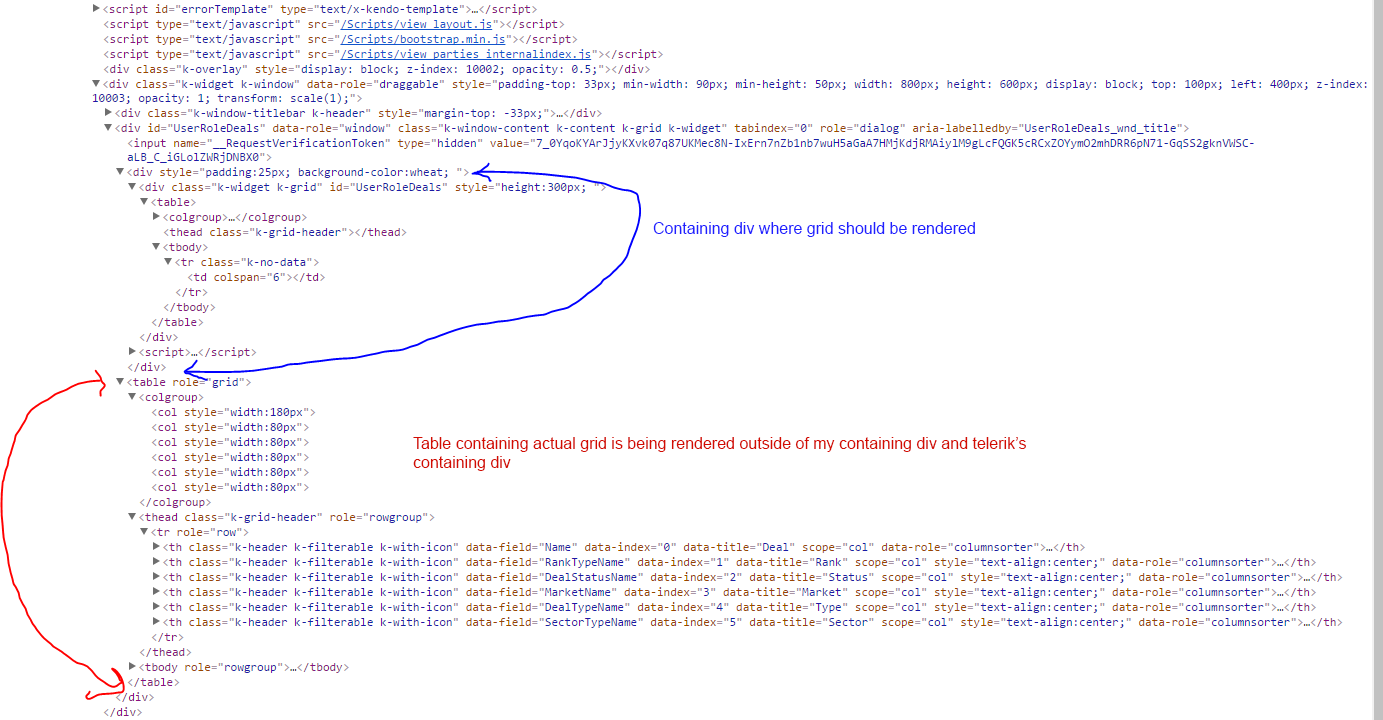Collapse the wheat background padding div
Image resolution: width=1383 pixels, height=720 pixels.
pos(120,172)
